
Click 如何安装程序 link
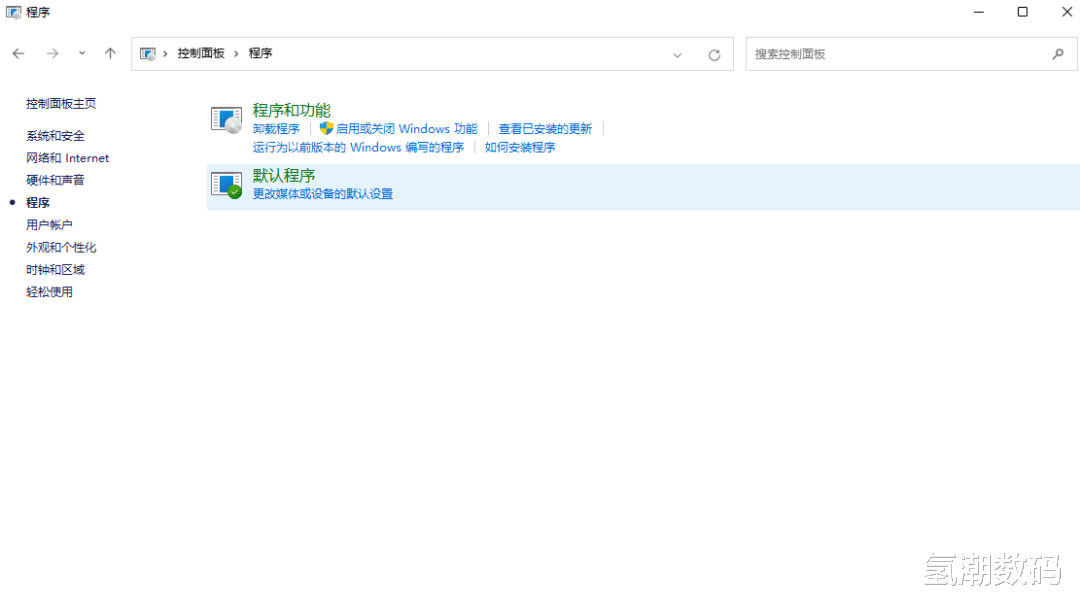(518, 147)
